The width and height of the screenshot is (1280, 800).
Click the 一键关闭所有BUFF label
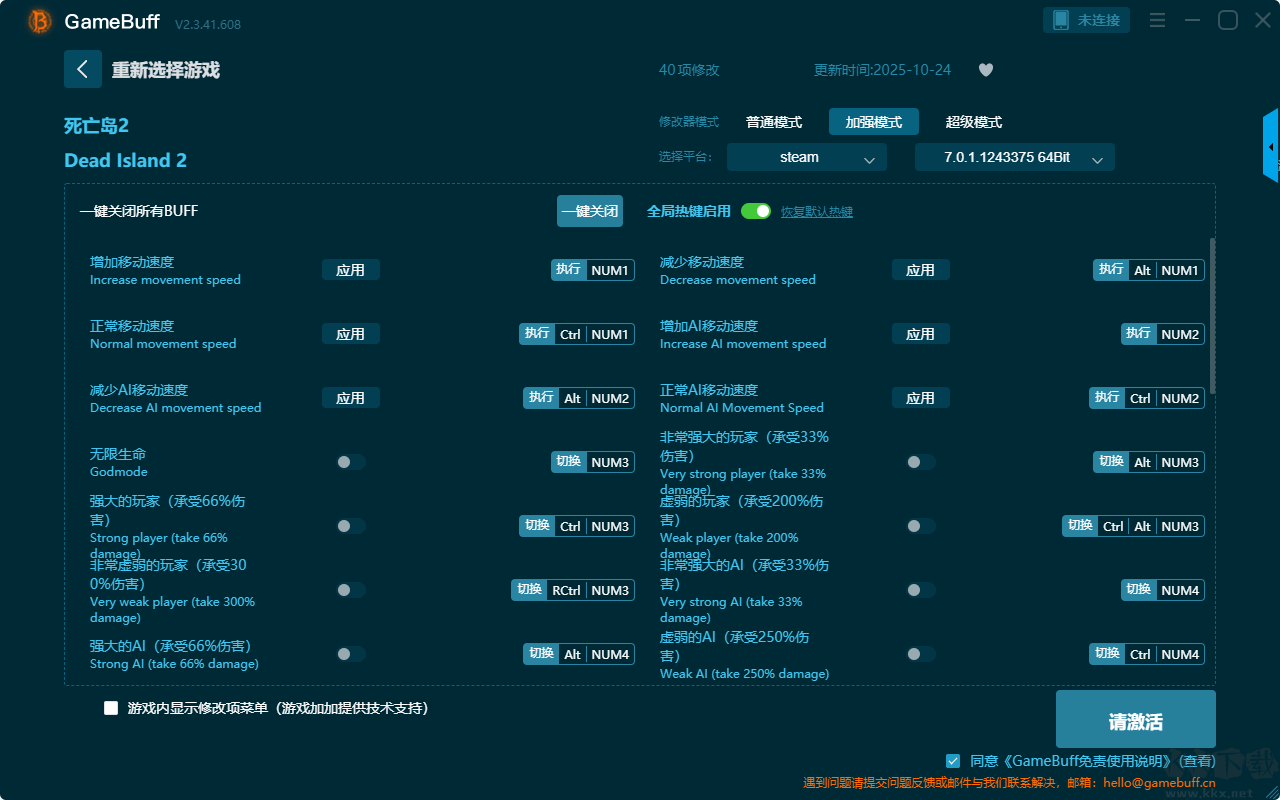coord(139,211)
